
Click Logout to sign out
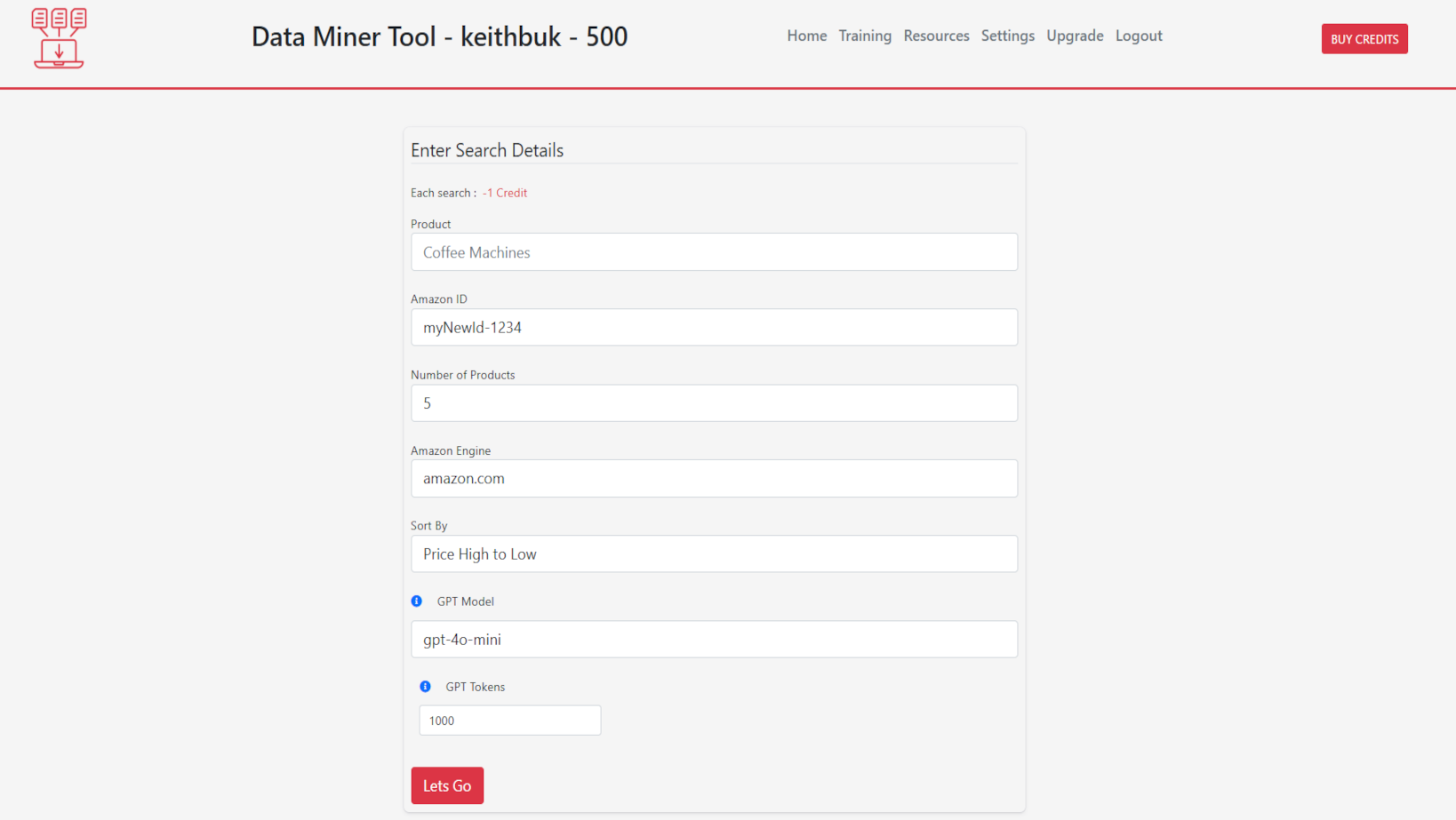tap(1139, 36)
